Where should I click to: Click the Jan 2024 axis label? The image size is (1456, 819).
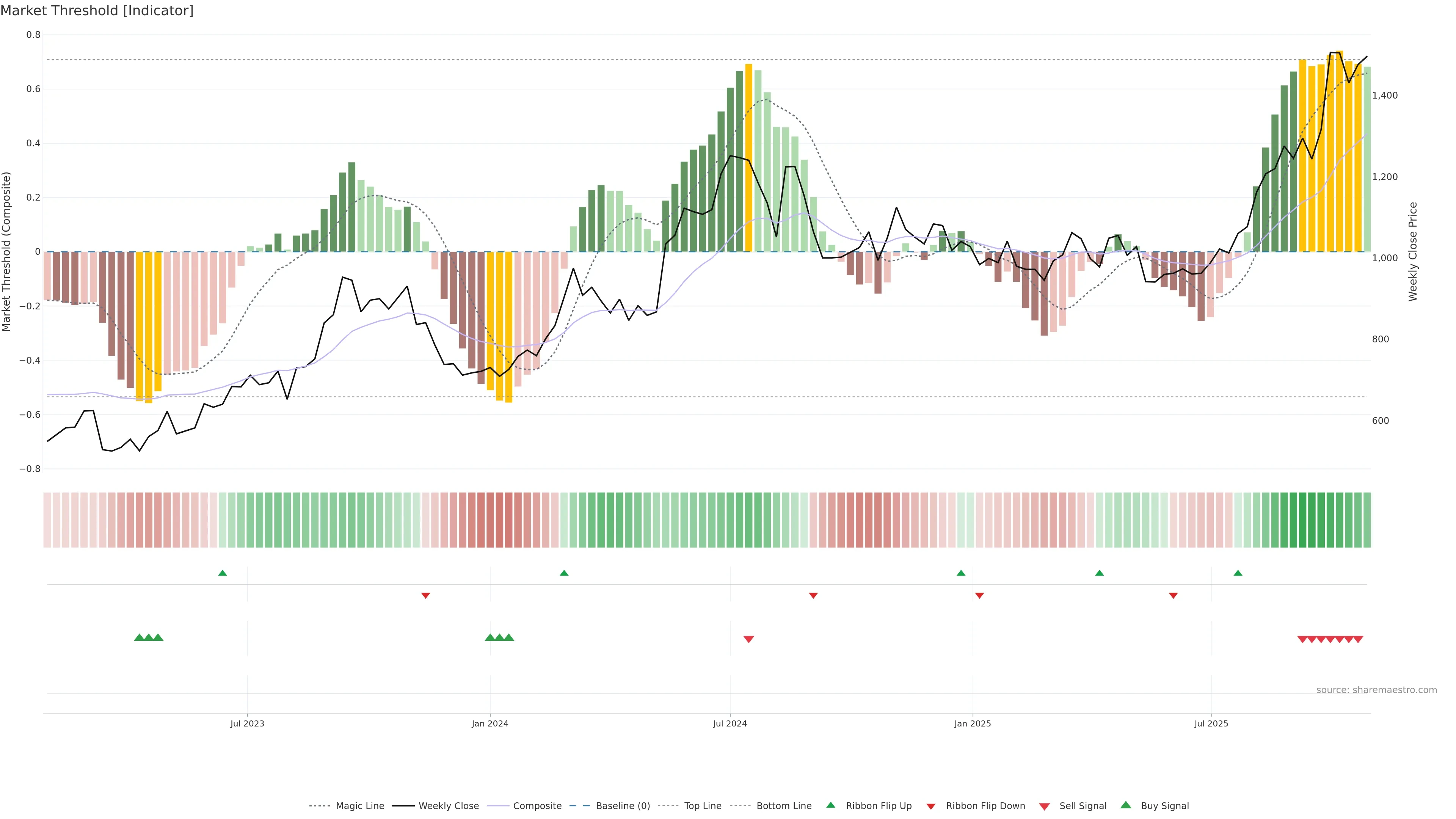(490, 723)
